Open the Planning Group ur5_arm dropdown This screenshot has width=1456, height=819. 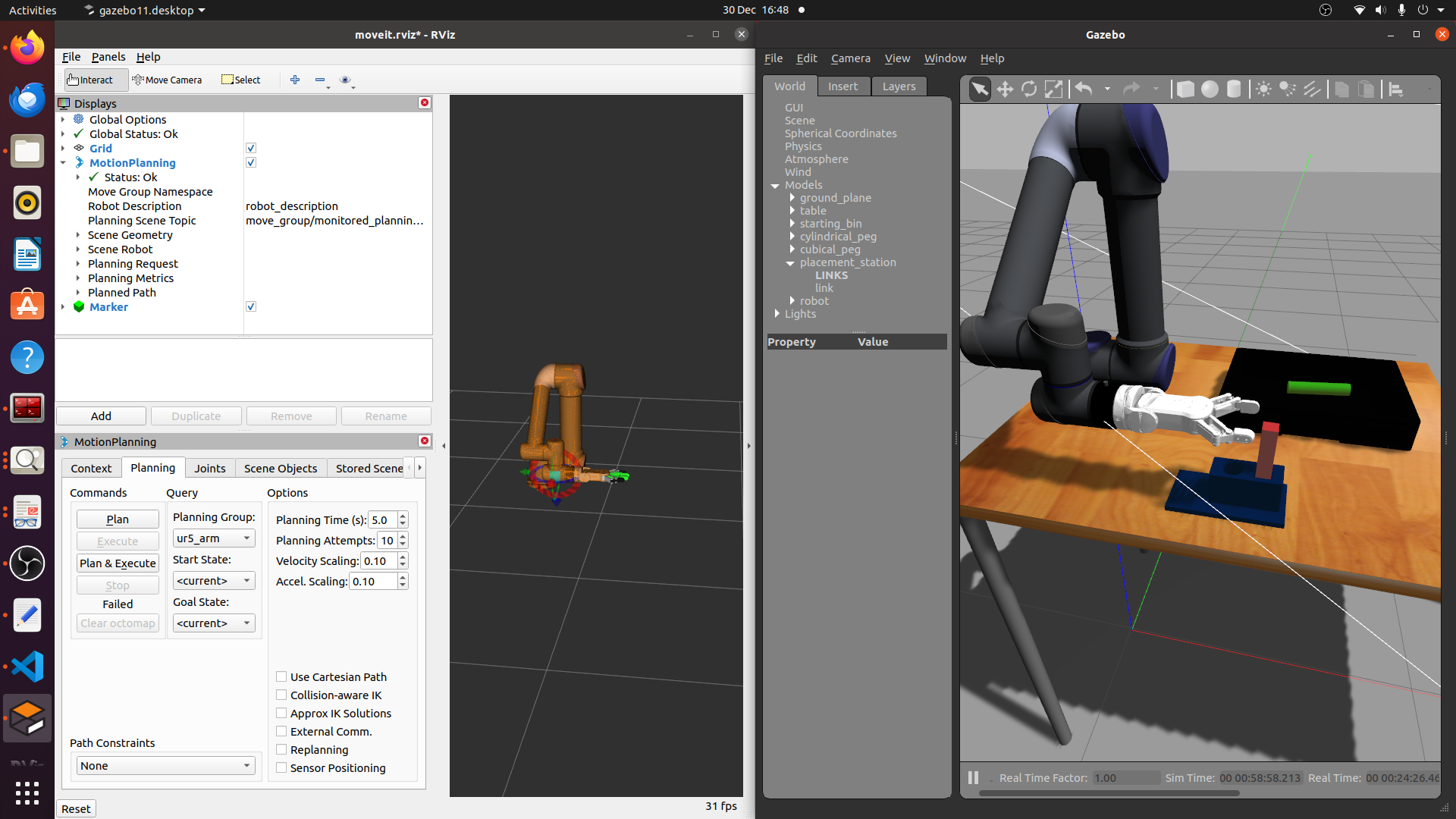coord(214,538)
